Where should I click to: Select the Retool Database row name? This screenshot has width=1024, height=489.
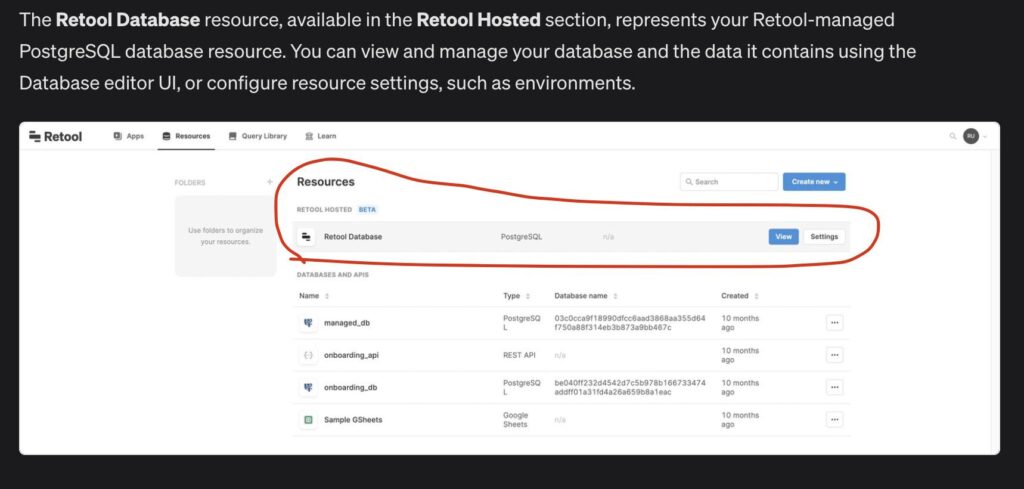pos(353,237)
